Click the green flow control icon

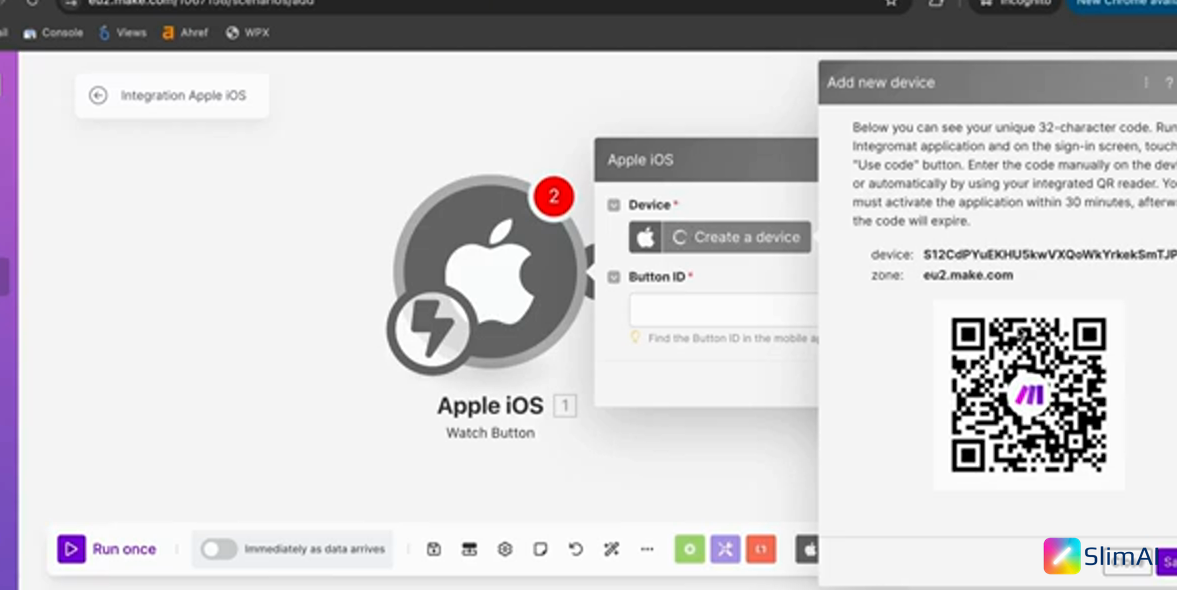[690, 549]
